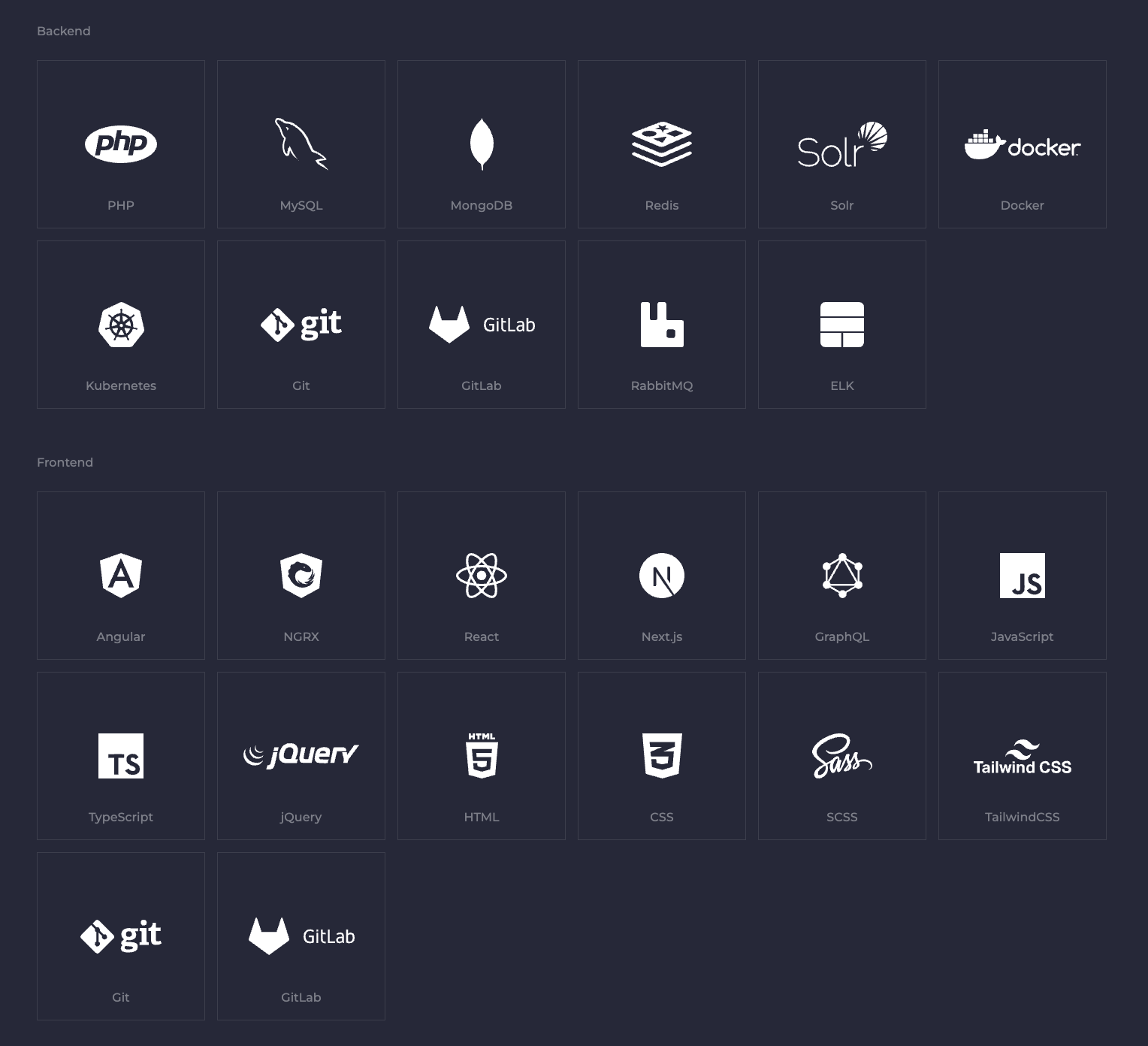Select the TypeScript TS icon
The width and height of the screenshot is (1148, 1046).
click(121, 756)
